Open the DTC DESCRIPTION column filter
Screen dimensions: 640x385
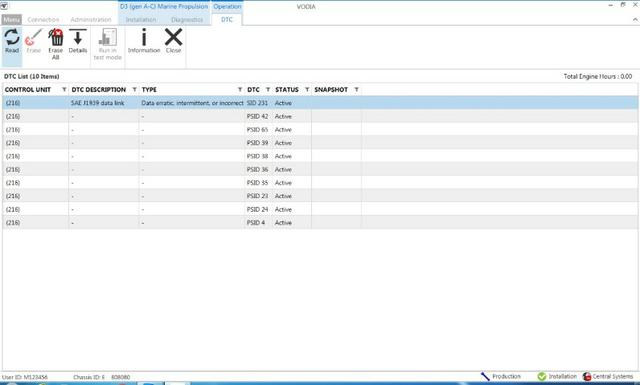[134, 89]
